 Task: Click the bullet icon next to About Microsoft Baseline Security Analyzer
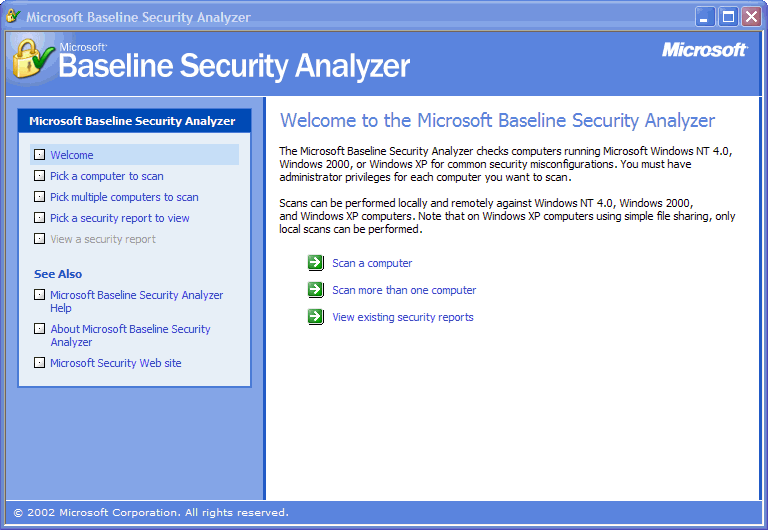(x=39, y=328)
